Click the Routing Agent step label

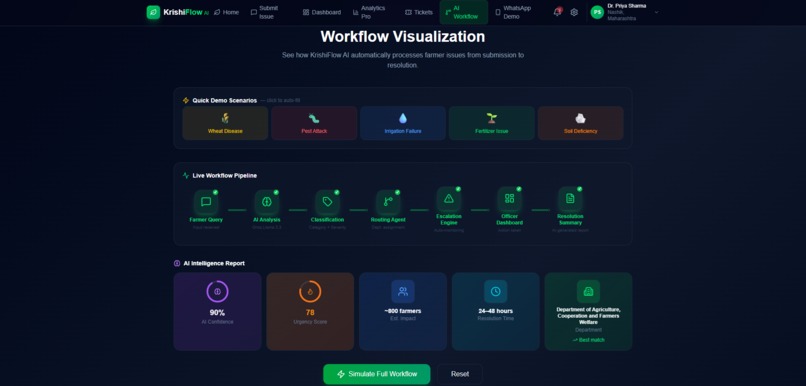click(388, 219)
